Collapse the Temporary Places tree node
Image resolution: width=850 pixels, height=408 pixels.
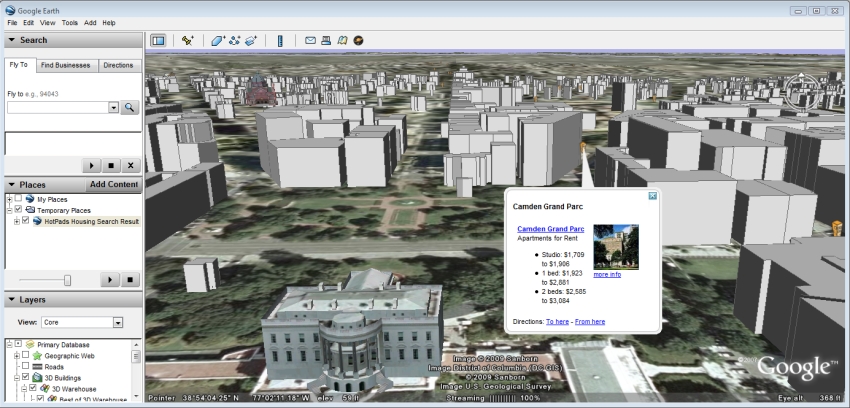coord(9,210)
